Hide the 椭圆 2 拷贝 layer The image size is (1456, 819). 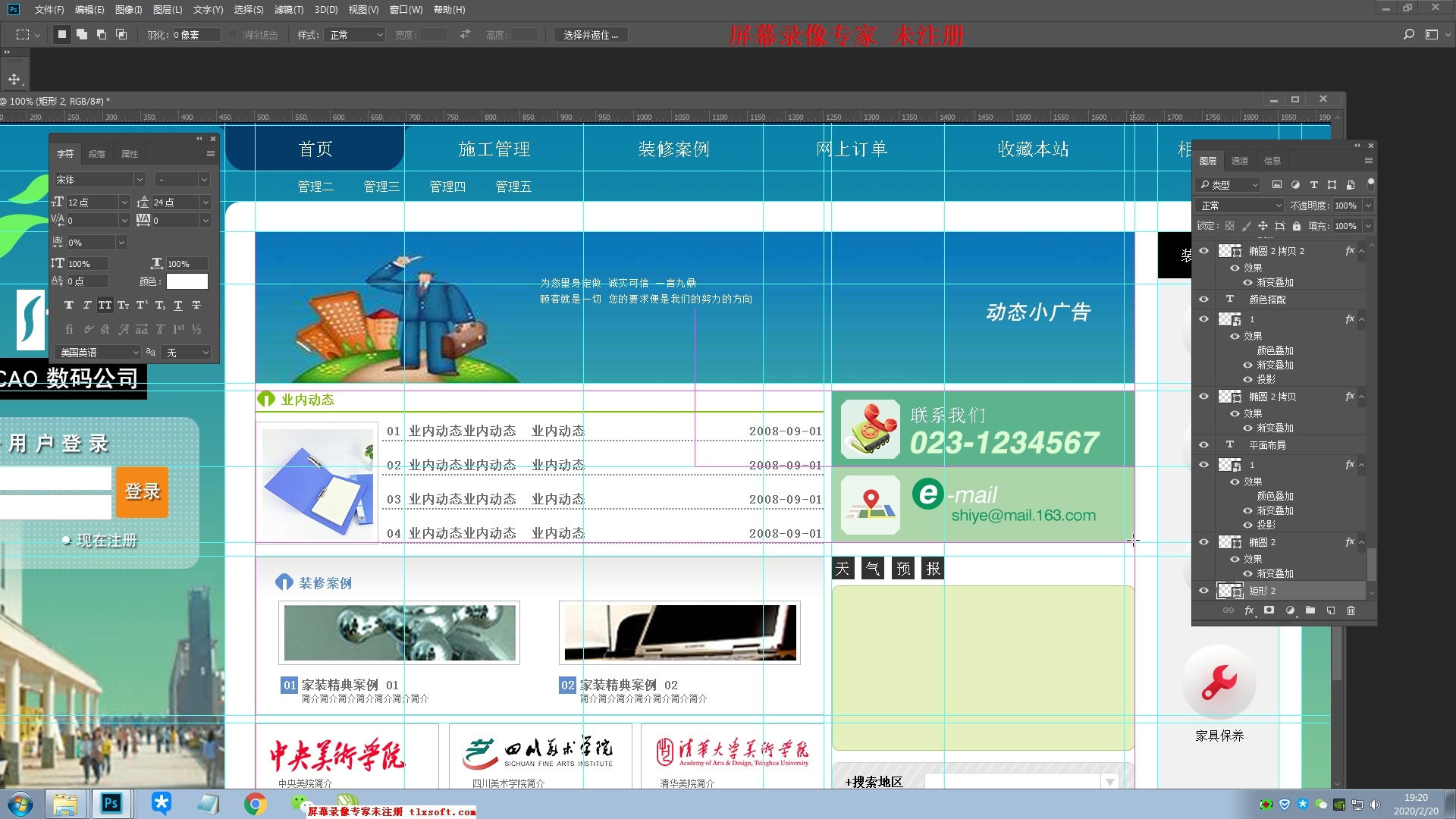(x=1203, y=396)
